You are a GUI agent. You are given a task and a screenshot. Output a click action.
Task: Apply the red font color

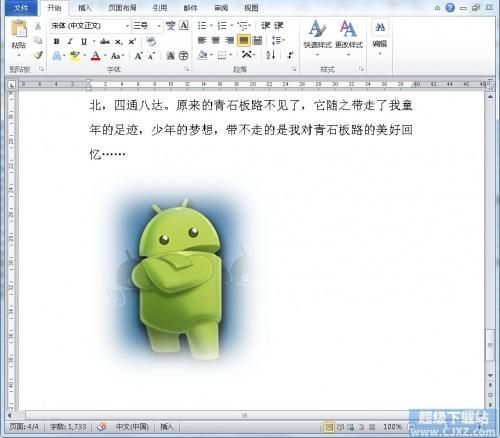[96, 56]
